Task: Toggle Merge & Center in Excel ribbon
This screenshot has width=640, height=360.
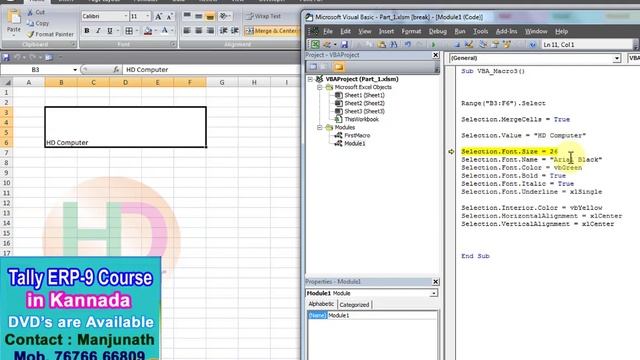Action: 271,31
